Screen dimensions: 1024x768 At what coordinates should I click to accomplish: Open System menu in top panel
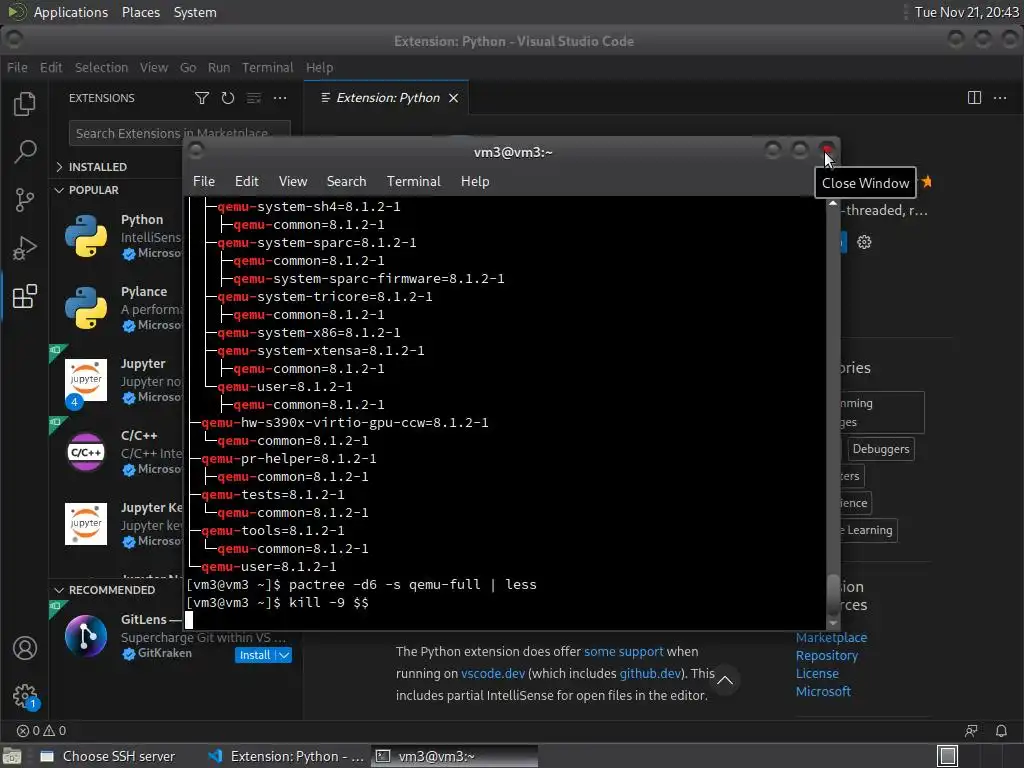click(195, 12)
